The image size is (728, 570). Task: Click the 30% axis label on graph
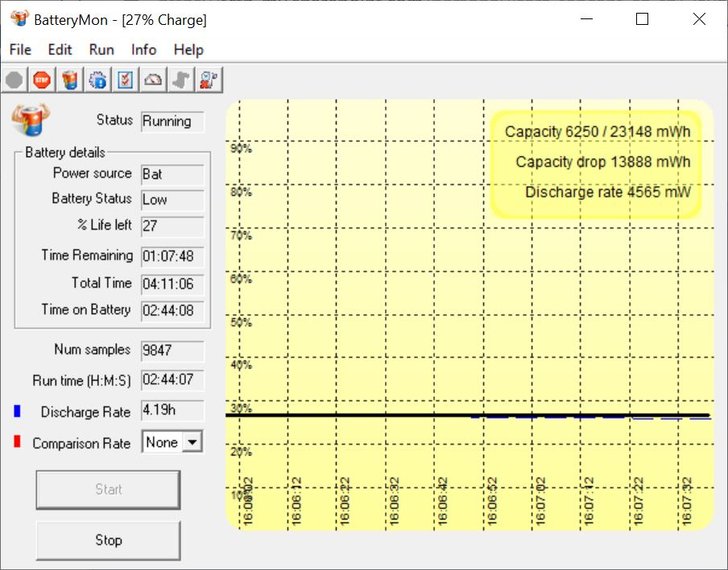click(241, 408)
